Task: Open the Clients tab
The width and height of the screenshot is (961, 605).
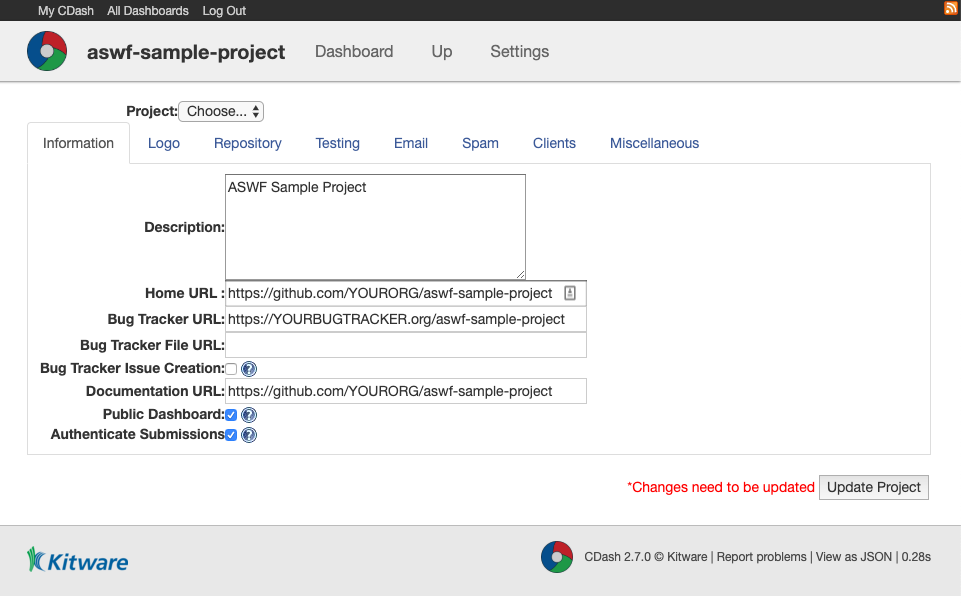Action: tap(554, 143)
